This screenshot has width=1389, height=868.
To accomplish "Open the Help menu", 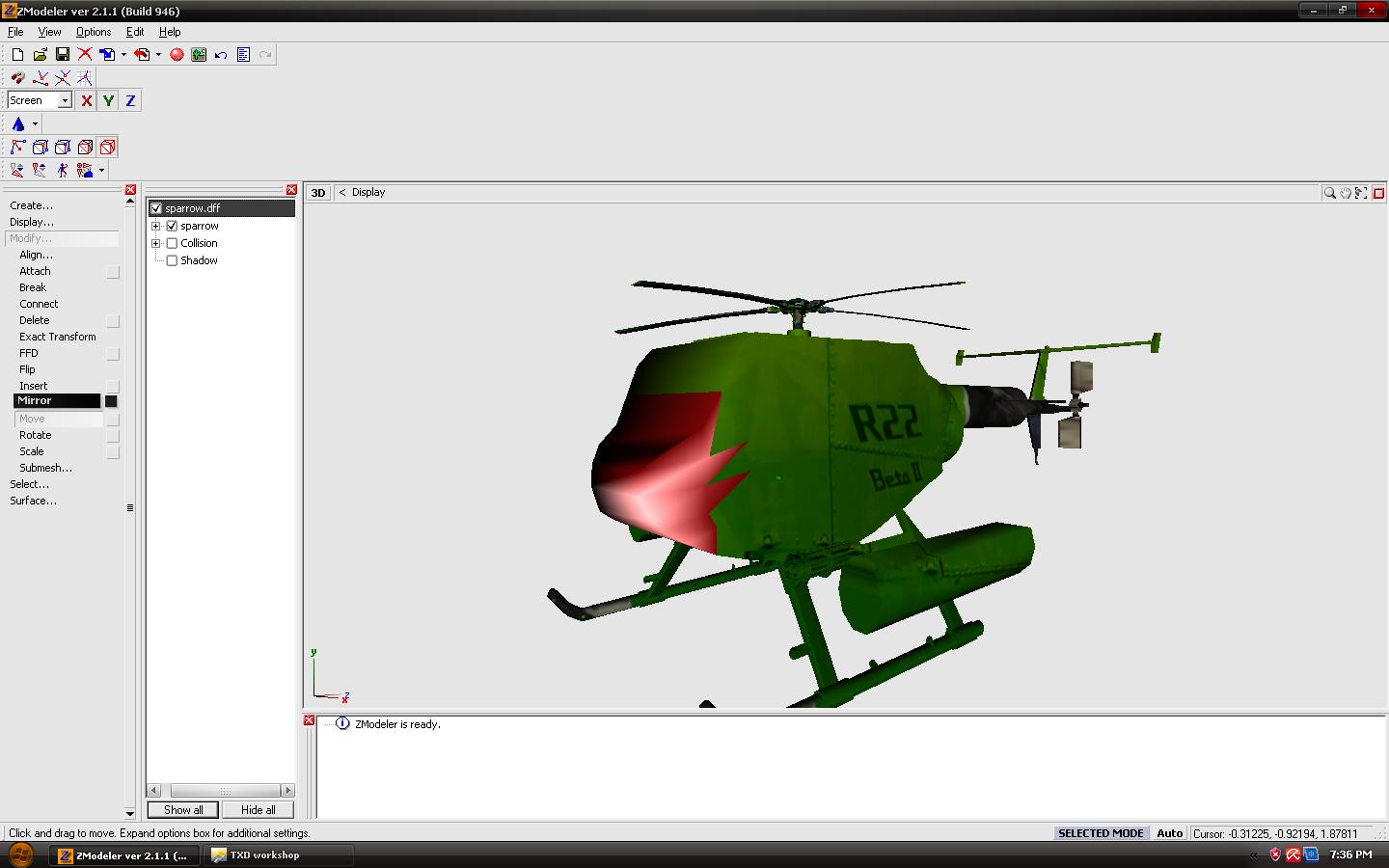I will (170, 32).
